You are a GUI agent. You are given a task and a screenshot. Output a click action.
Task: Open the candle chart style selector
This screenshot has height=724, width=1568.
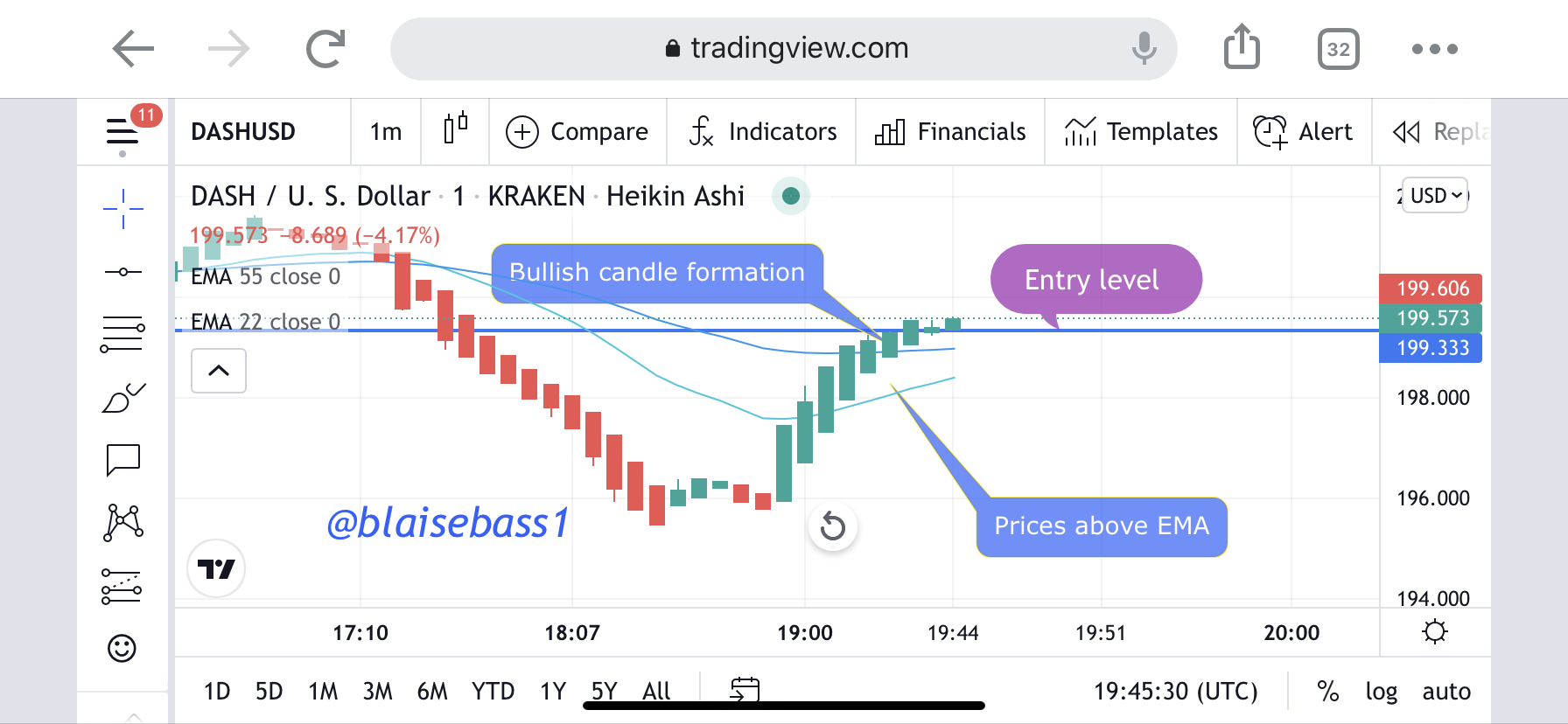click(x=455, y=130)
